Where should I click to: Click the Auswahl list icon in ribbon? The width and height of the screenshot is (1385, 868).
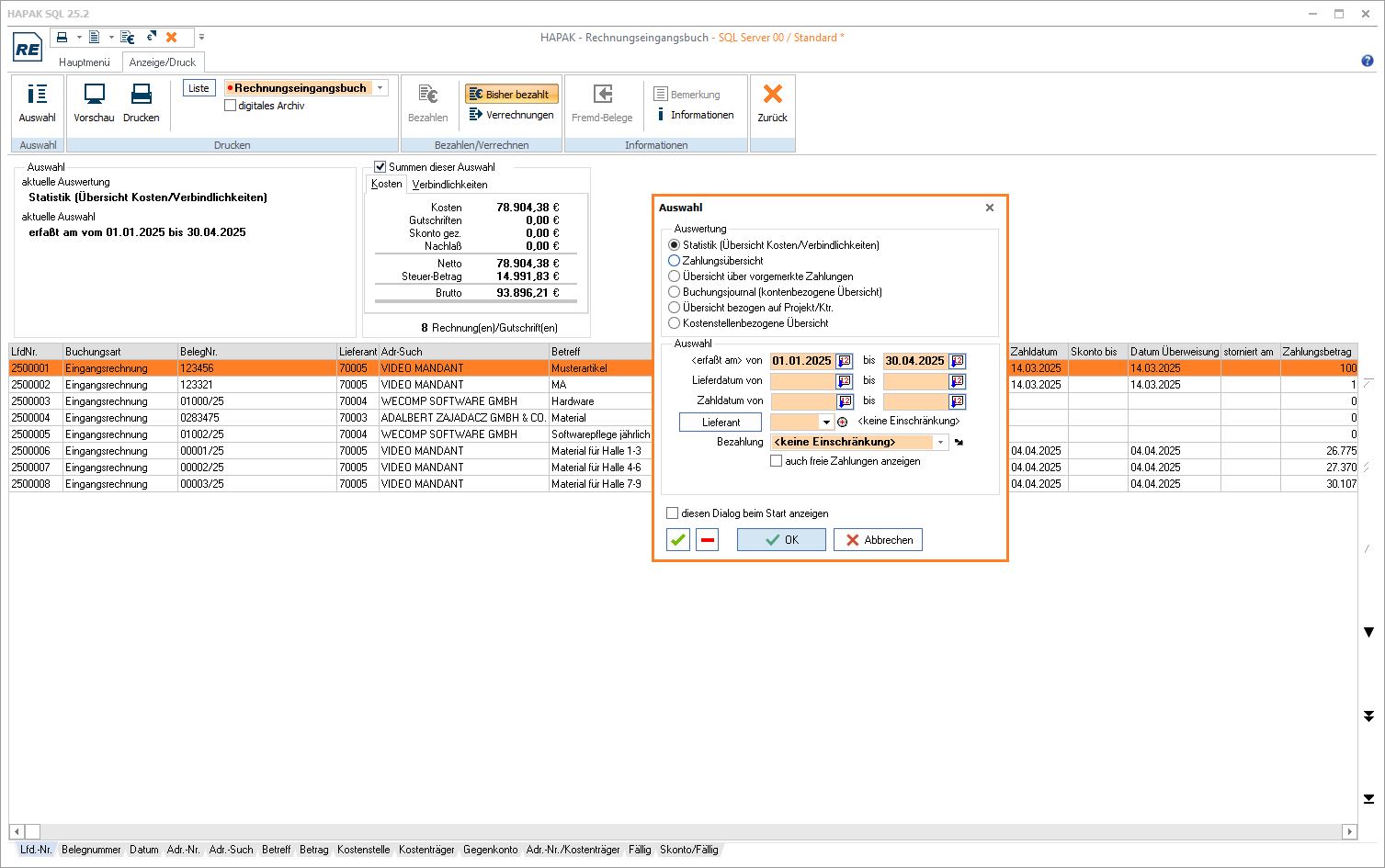click(x=38, y=95)
